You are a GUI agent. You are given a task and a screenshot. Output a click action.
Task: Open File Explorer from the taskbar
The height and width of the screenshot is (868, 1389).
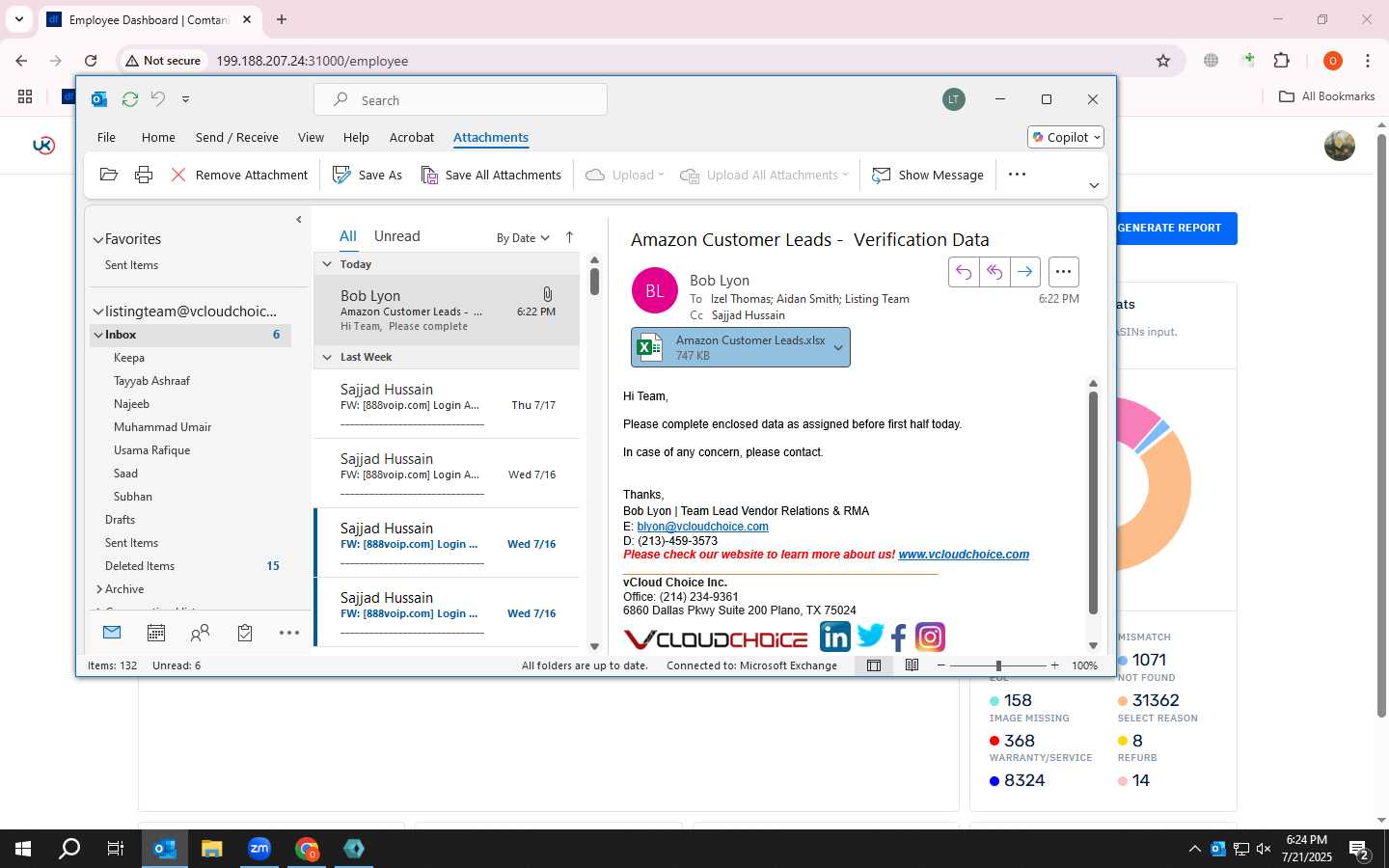(x=211, y=849)
